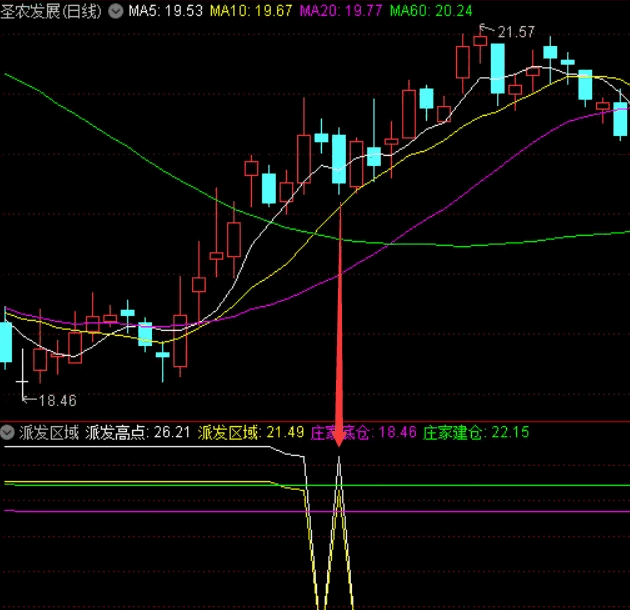The image size is (630, 610).
Task: Expand the main chart indicator dropdown arrow
Action: 116,11
